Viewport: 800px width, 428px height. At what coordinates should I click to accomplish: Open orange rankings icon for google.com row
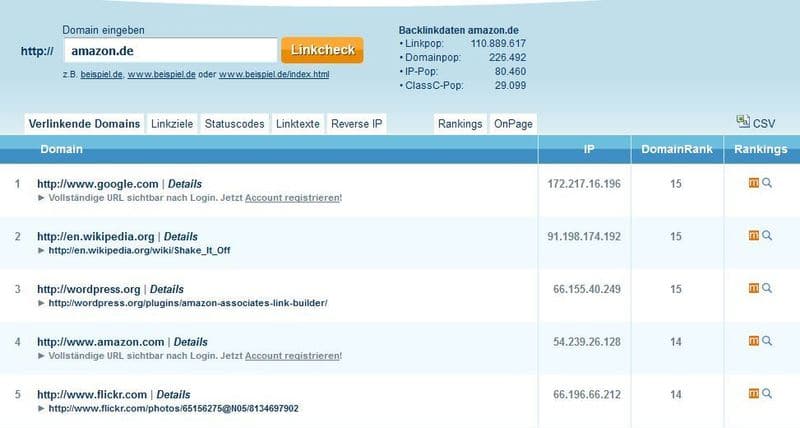pos(754,183)
